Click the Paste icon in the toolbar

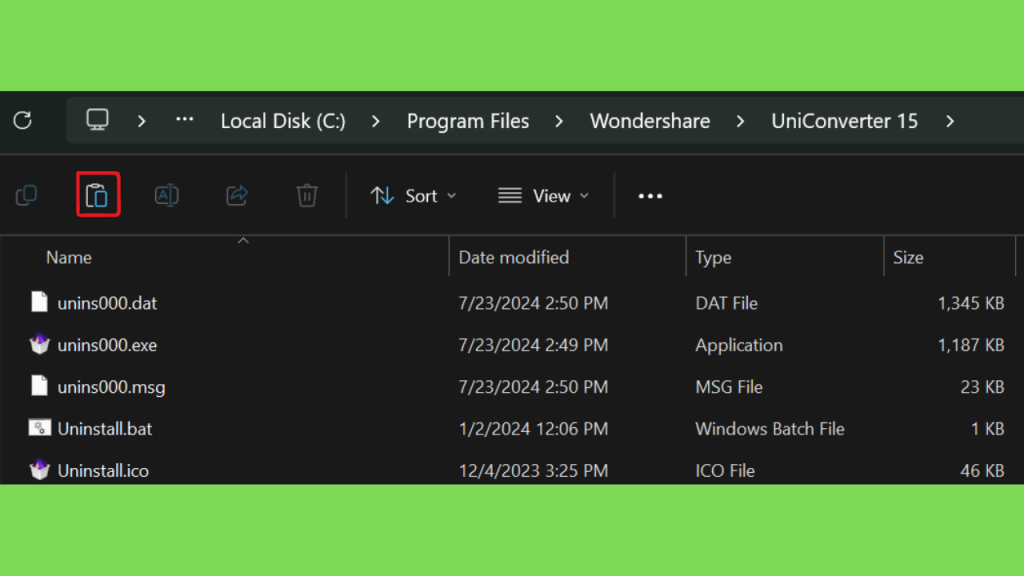coord(97,195)
